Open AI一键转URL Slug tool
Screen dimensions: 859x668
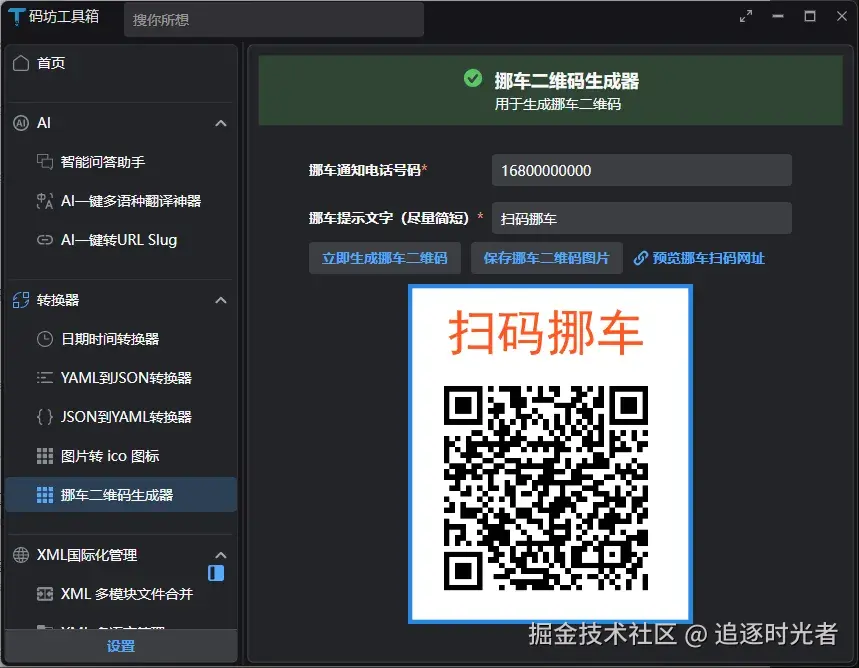pos(121,240)
